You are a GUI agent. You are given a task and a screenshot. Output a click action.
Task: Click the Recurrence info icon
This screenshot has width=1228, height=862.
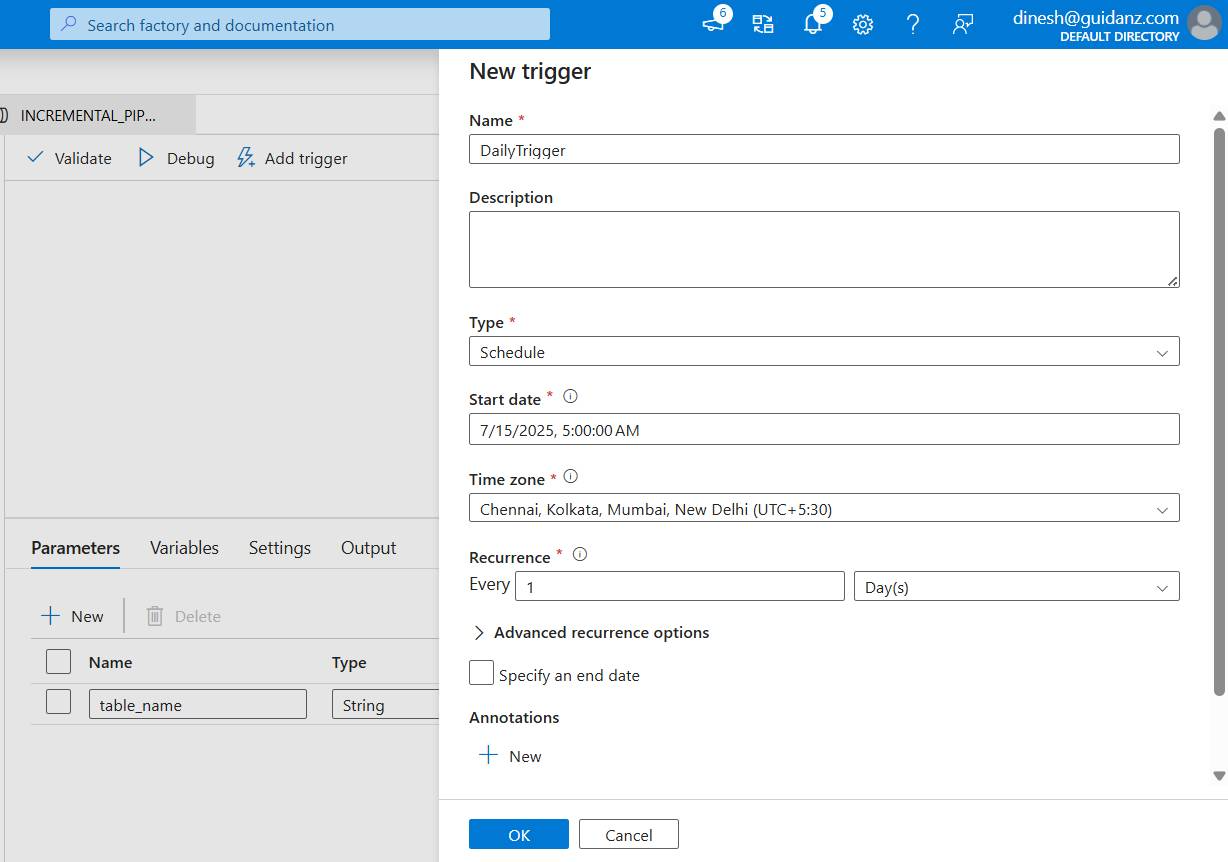click(x=579, y=554)
